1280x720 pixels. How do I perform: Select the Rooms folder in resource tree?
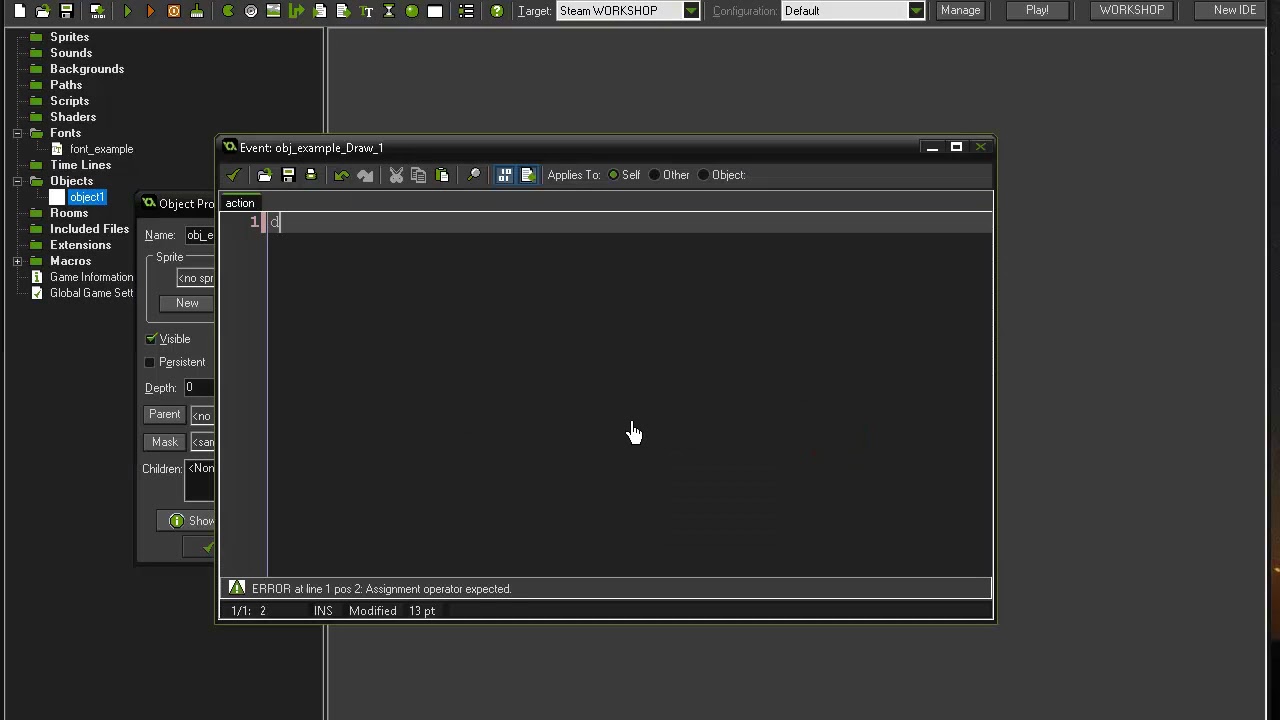(x=69, y=213)
